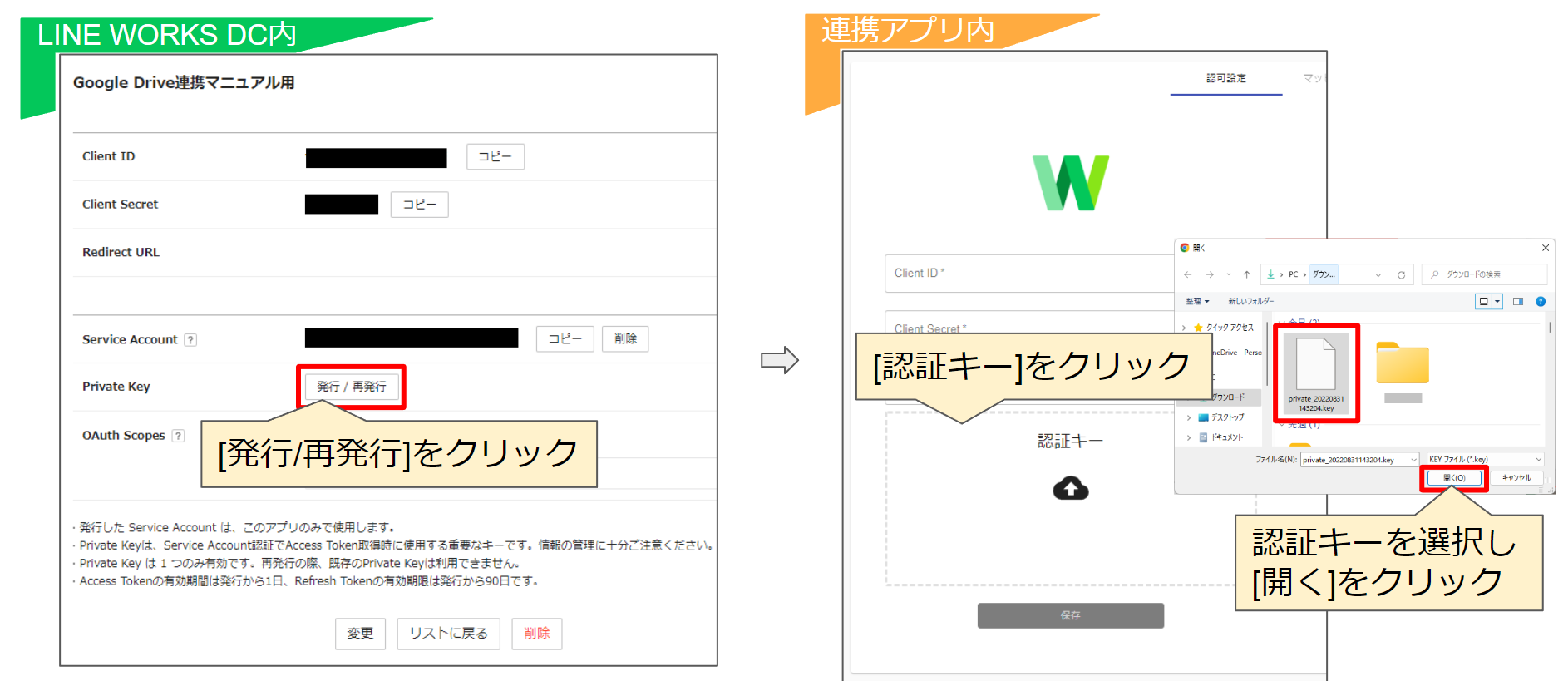Open the KEY ファイル (*.key) type dropdown

tap(1486, 460)
